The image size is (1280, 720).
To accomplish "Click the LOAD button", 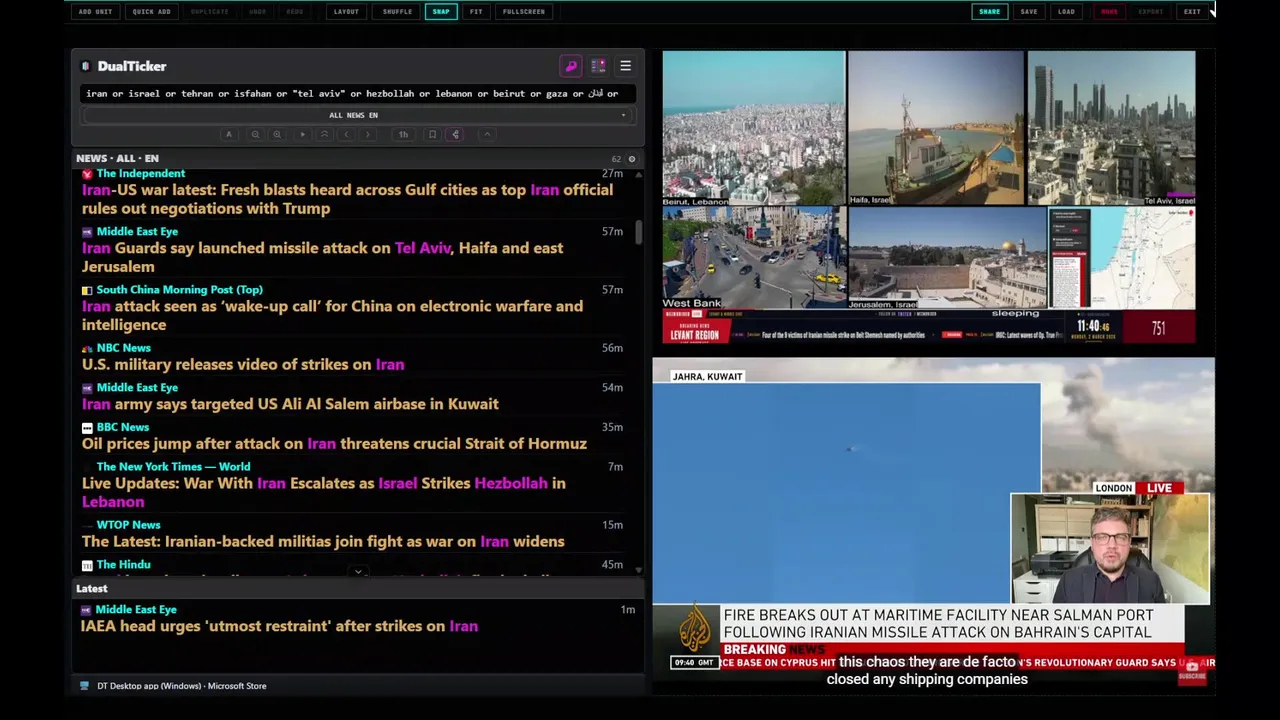I will pos(1067,12).
